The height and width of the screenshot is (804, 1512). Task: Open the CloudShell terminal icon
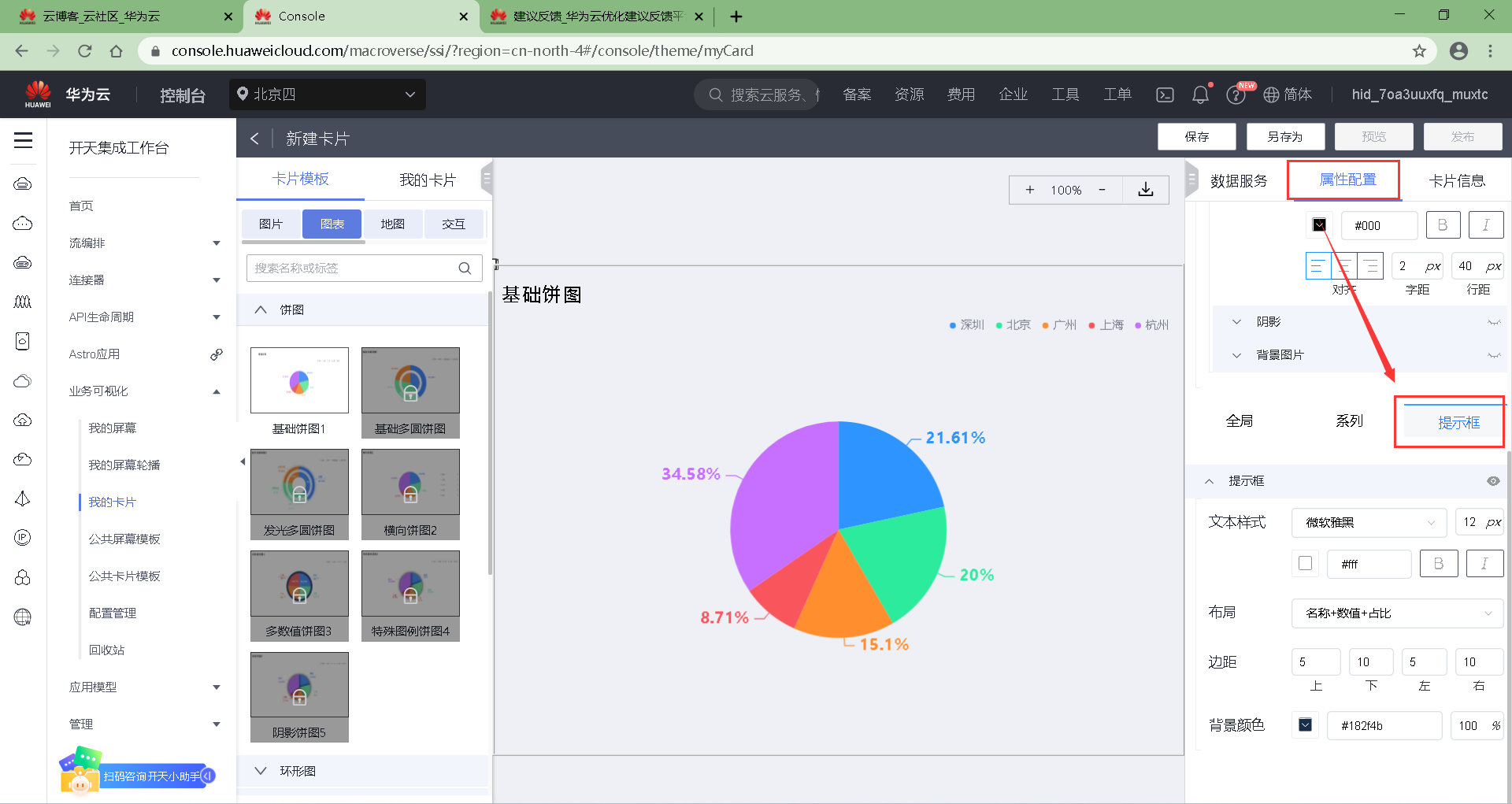pyautogui.click(x=1165, y=95)
